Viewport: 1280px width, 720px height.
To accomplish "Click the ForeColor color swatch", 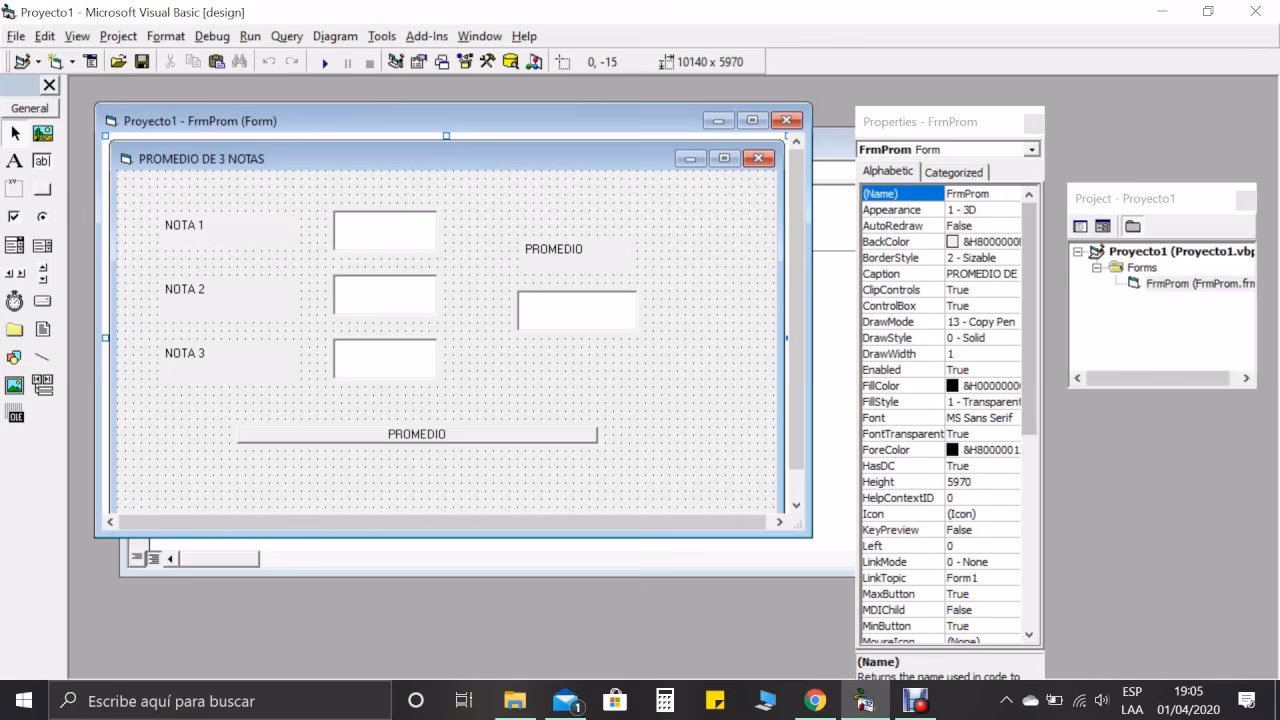I will (952, 450).
